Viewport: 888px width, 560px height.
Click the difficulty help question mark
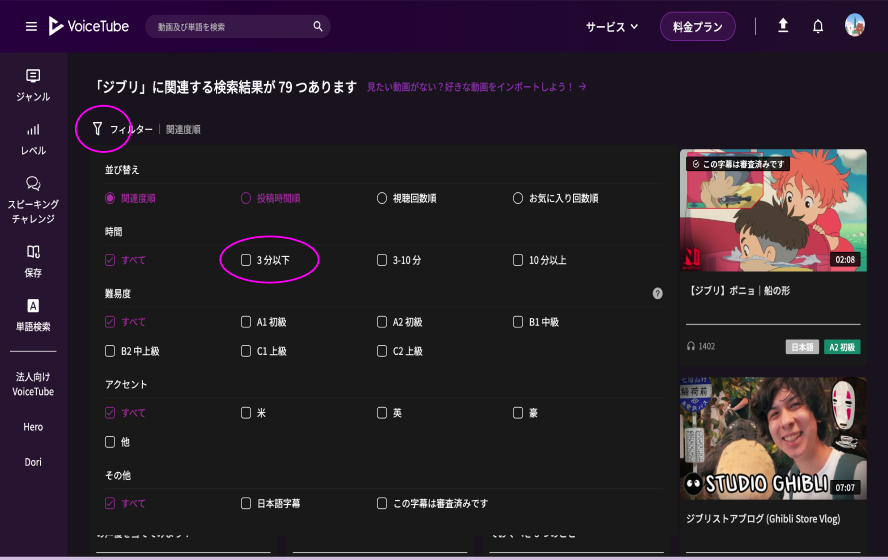(x=657, y=293)
